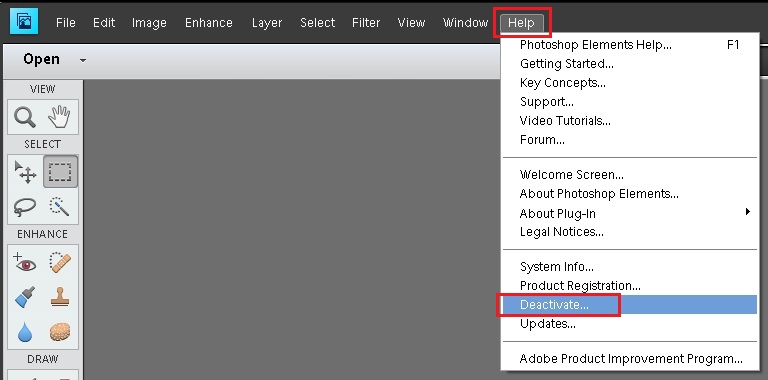Choose Key Concepts from Help menu
Image resolution: width=768 pixels, height=380 pixels.
click(x=629, y=83)
